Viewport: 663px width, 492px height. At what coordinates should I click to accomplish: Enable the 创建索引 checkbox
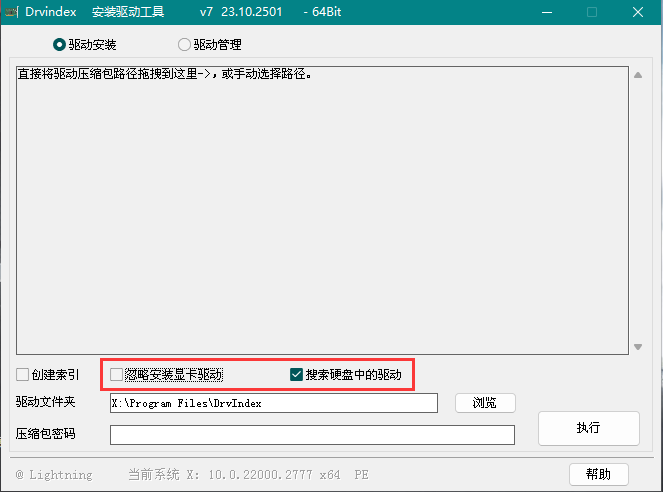click(23, 375)
